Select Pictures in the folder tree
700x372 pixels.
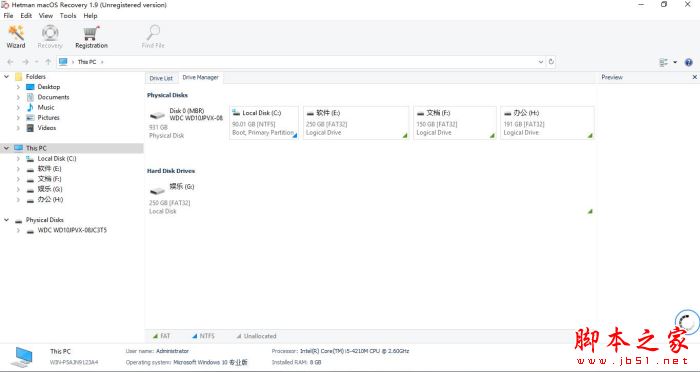(x=48, y=118)
